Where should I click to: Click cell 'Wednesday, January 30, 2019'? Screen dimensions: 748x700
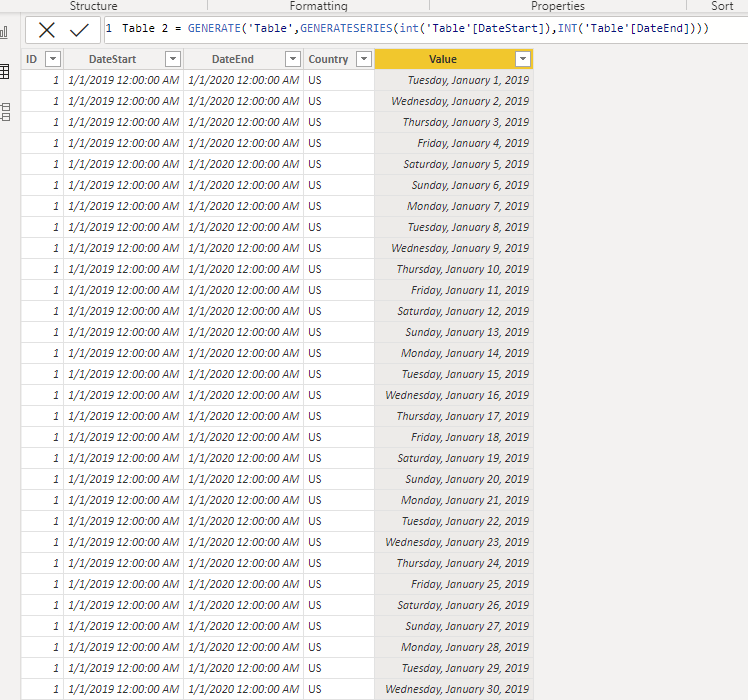coord(454,689)
